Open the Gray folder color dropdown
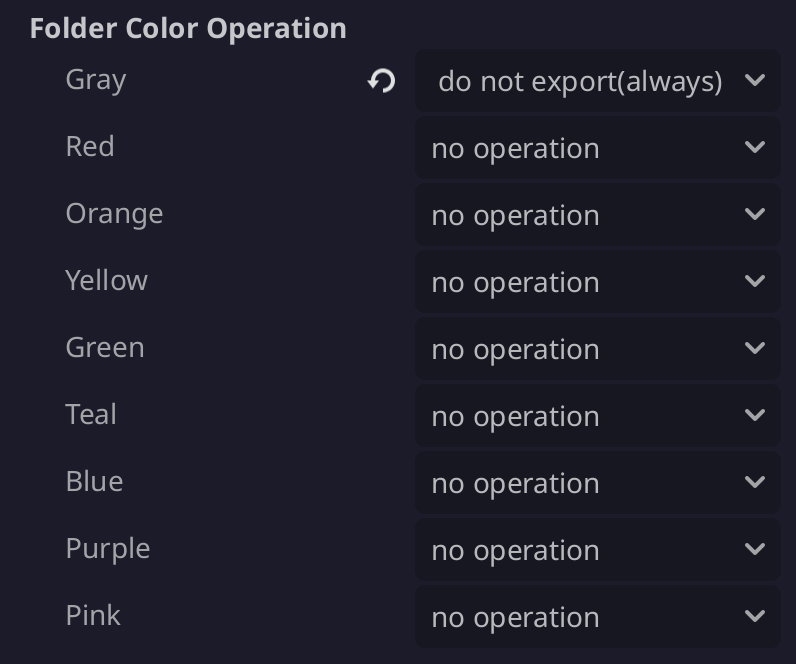The image size is (796, 664). pos(597,81)
